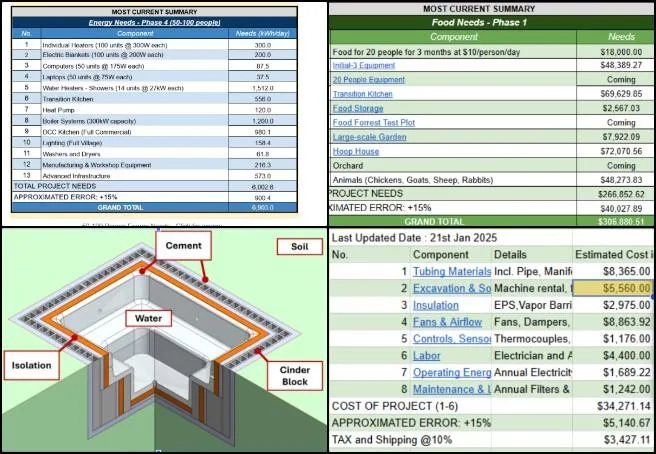Open the Energy Needs Phase 4 title link
This screenshot has width=656, height=454.
pyautogui.click(x=154, y=23)
